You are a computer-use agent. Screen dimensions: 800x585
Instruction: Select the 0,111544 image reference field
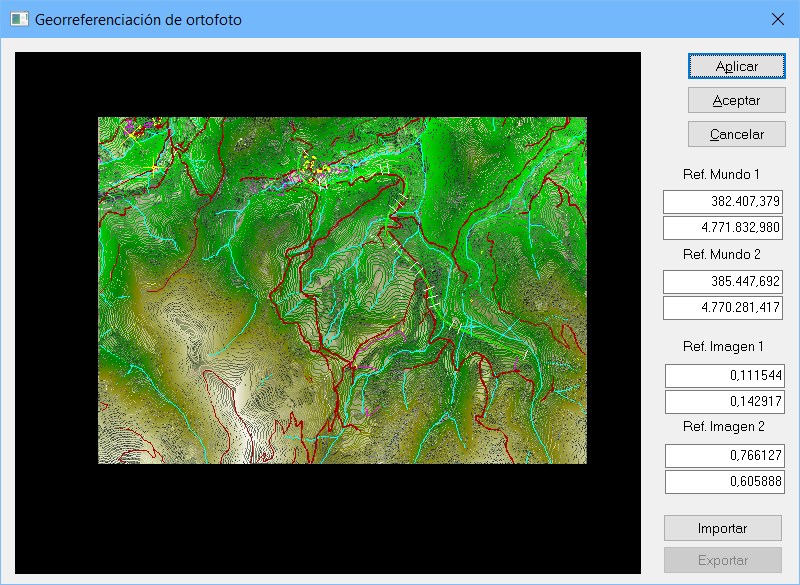click(x=725, y=376)
